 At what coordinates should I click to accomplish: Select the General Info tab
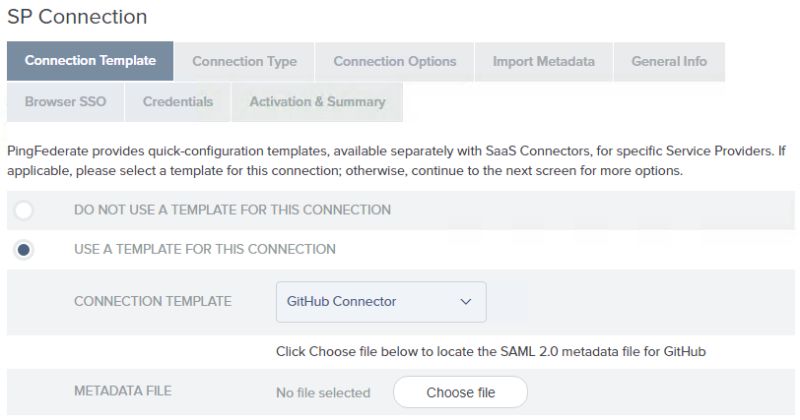668,61
